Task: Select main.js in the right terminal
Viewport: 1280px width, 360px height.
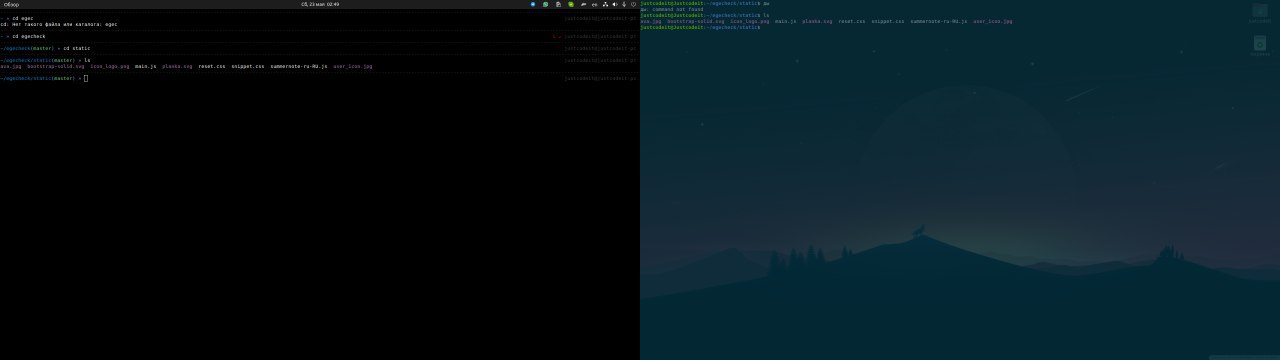Action: 786,21
